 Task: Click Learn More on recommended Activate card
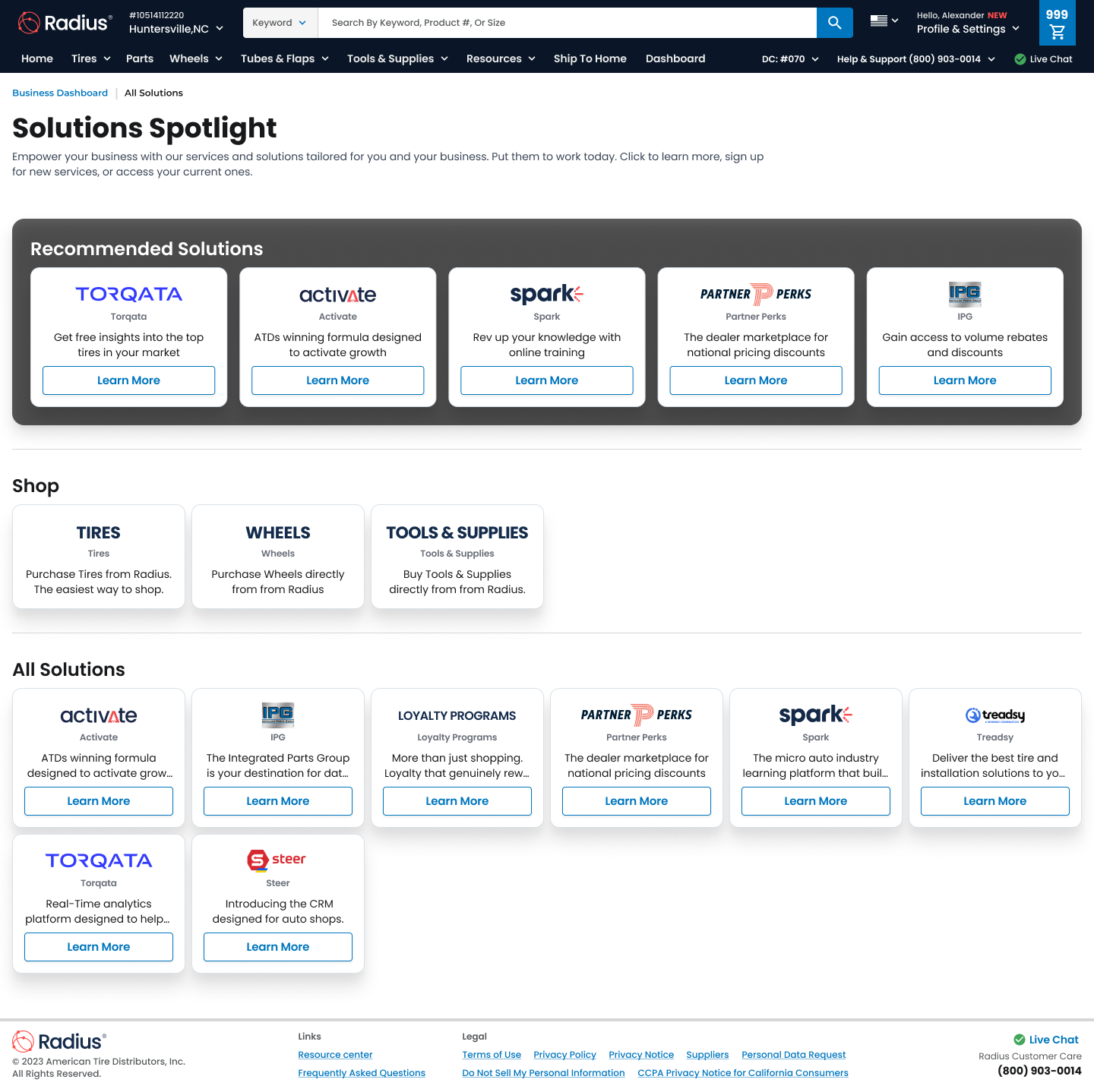pyautogui.click(x=338, y=380)
